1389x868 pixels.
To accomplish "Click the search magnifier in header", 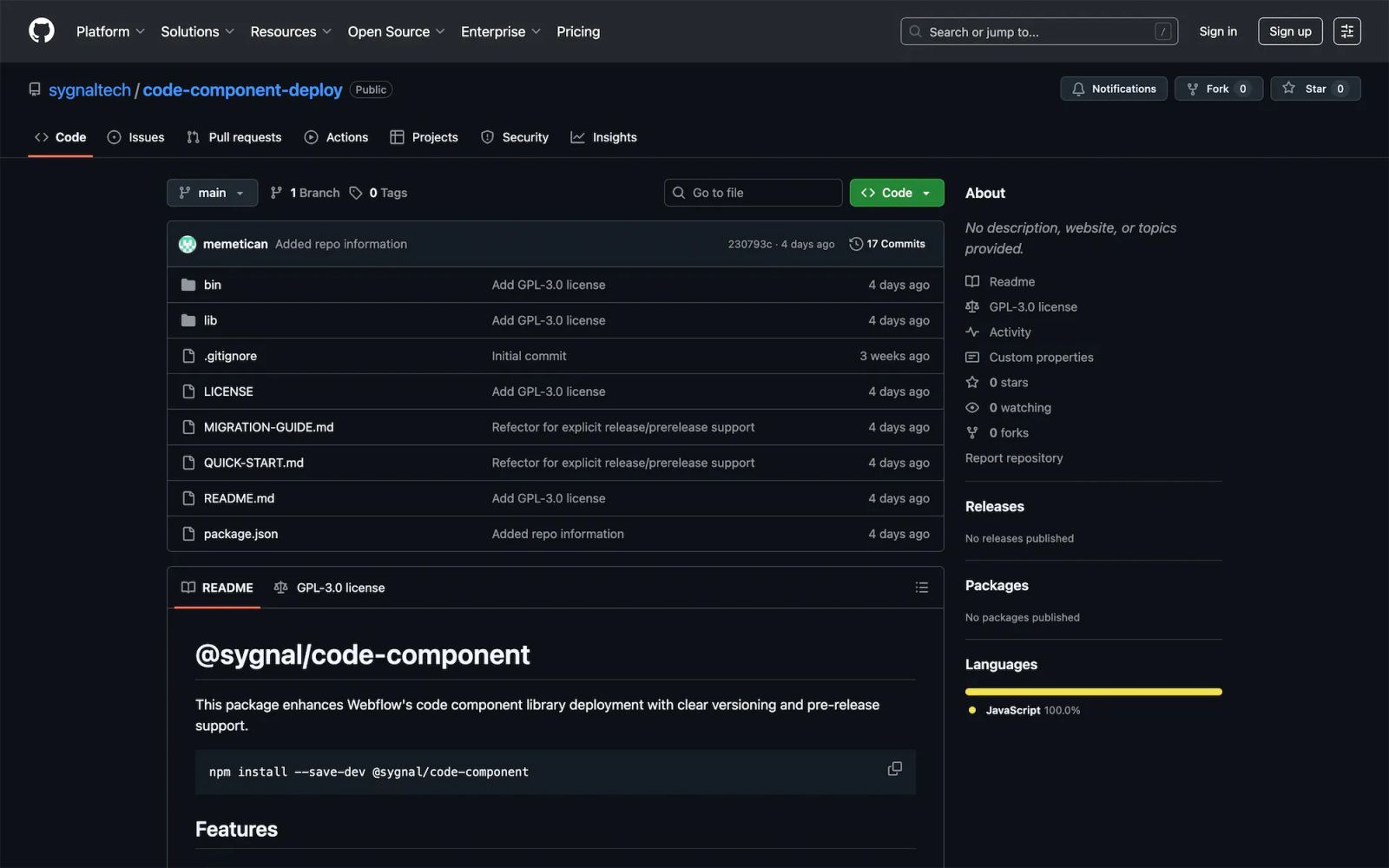I will tap(915, 31).
